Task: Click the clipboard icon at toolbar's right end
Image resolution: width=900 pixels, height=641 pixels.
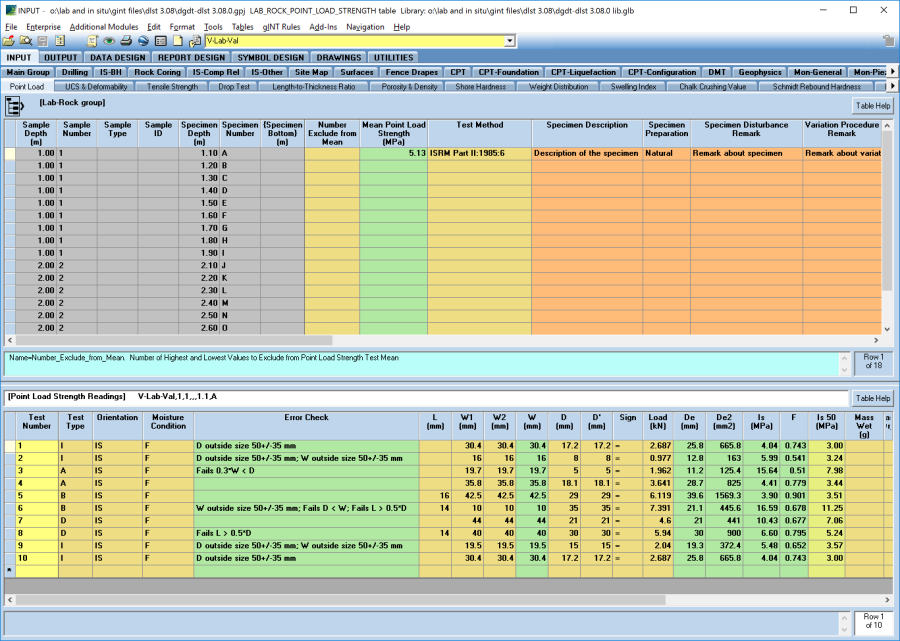Action: pos(887,41)
